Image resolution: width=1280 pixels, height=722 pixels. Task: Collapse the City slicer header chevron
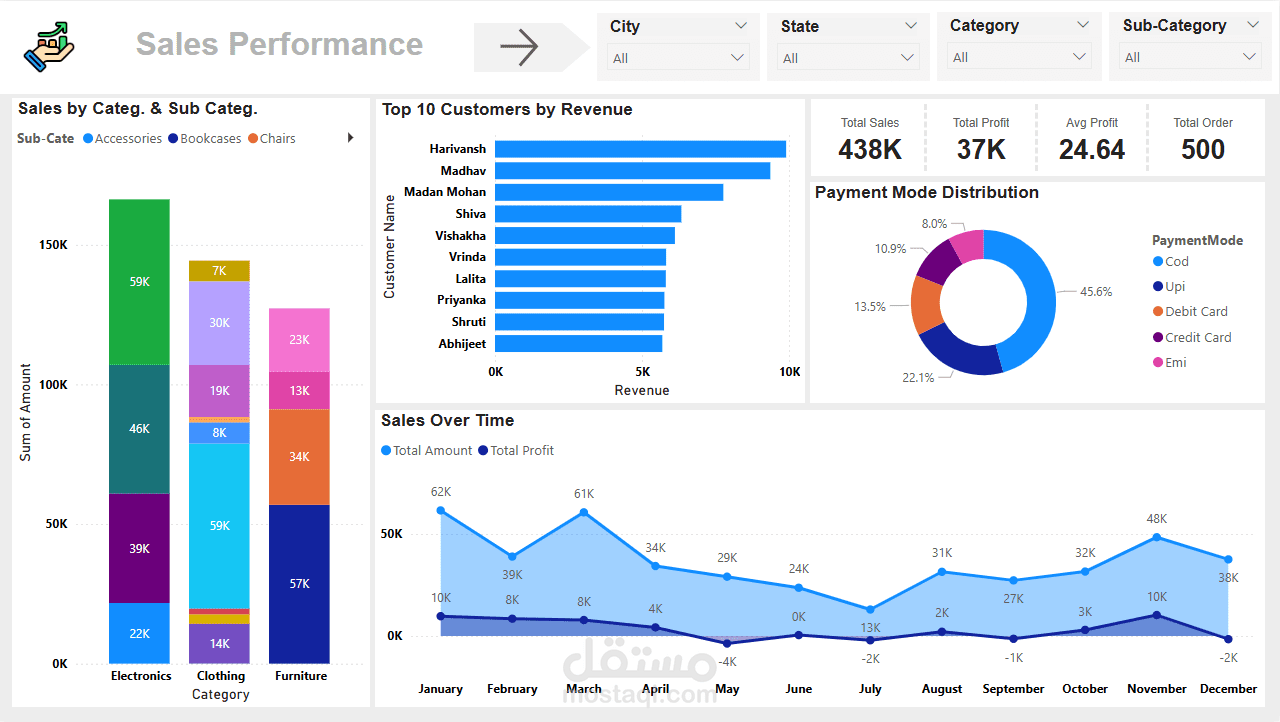point(741,26)
